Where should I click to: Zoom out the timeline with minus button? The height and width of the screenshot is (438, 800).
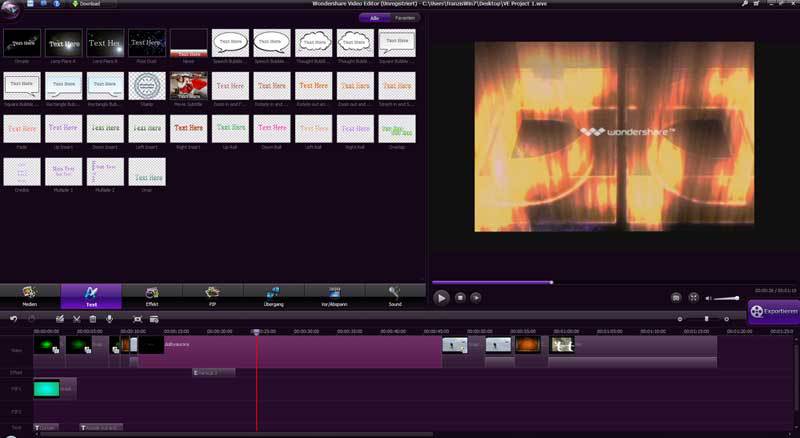(x=680, y=319)
